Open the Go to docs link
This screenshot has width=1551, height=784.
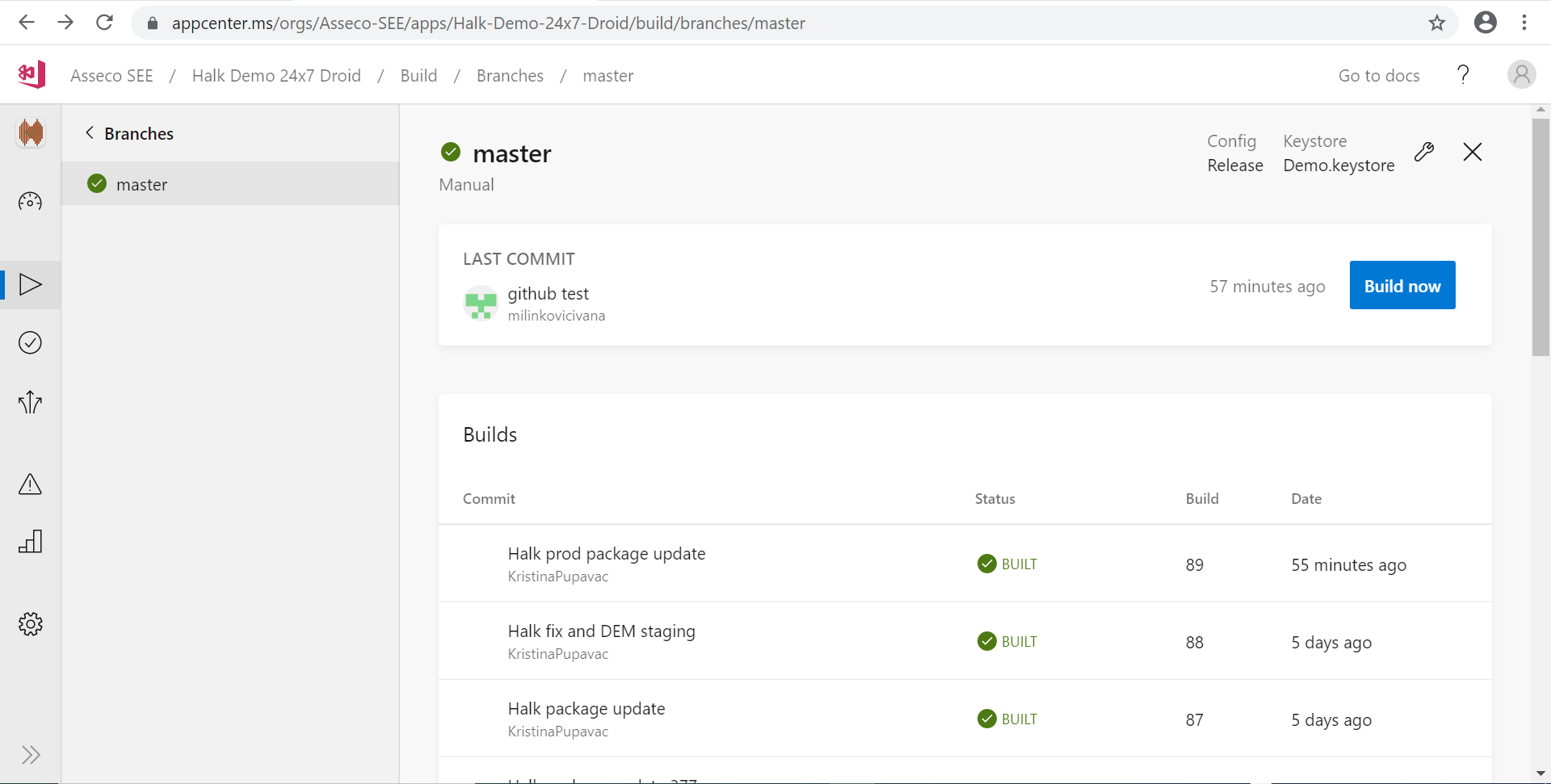[1379, 75]
